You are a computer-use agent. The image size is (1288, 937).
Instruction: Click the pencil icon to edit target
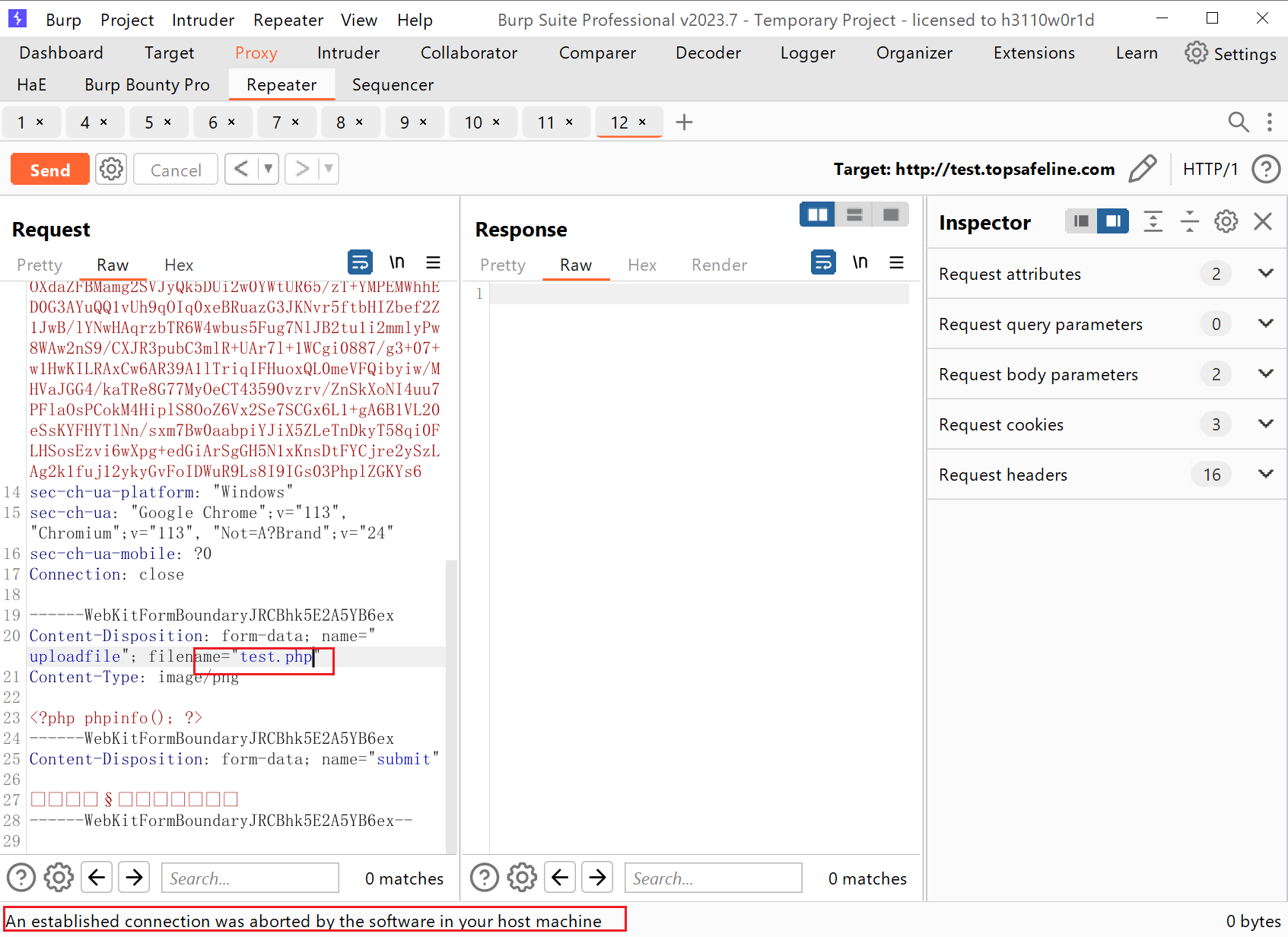pos(1142,169)
